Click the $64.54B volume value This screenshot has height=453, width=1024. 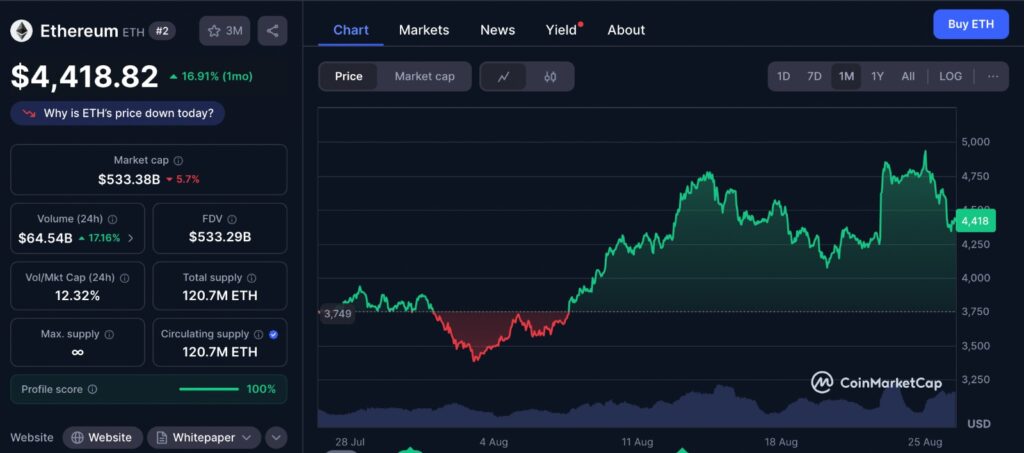(45, 238)
